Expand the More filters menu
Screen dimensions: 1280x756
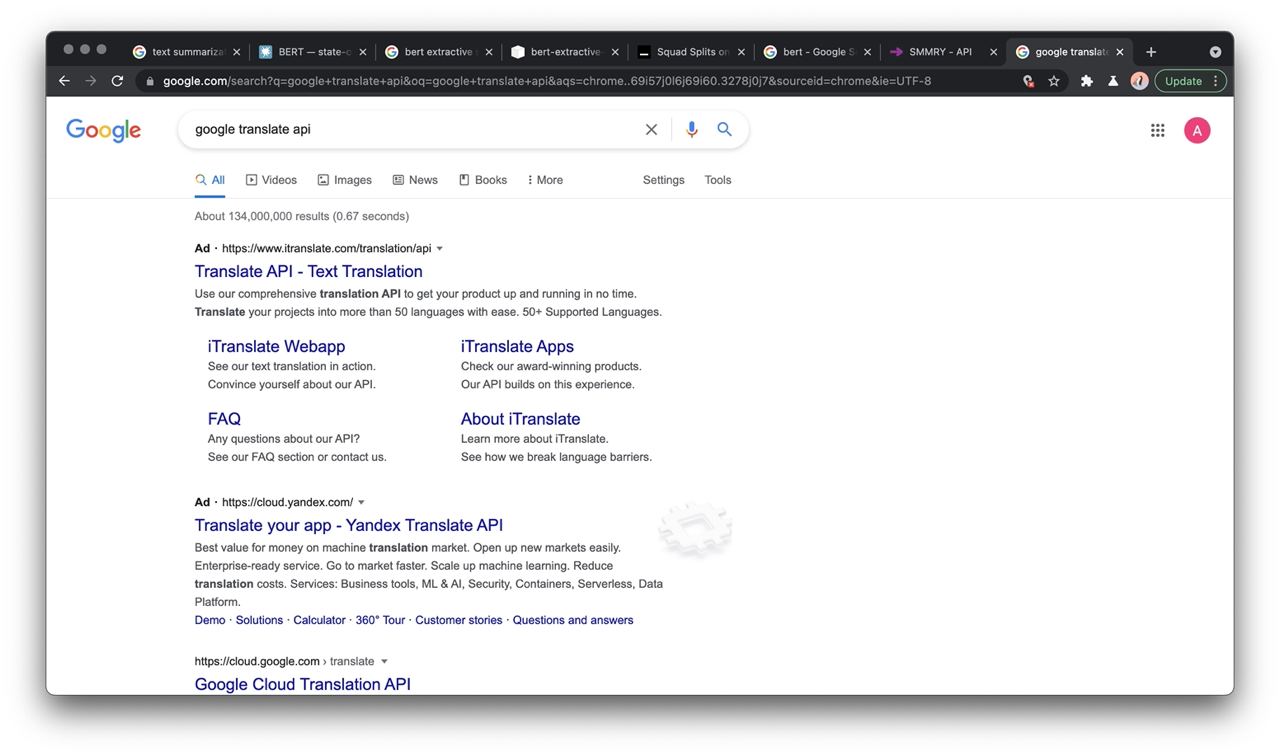pos(545,180)
